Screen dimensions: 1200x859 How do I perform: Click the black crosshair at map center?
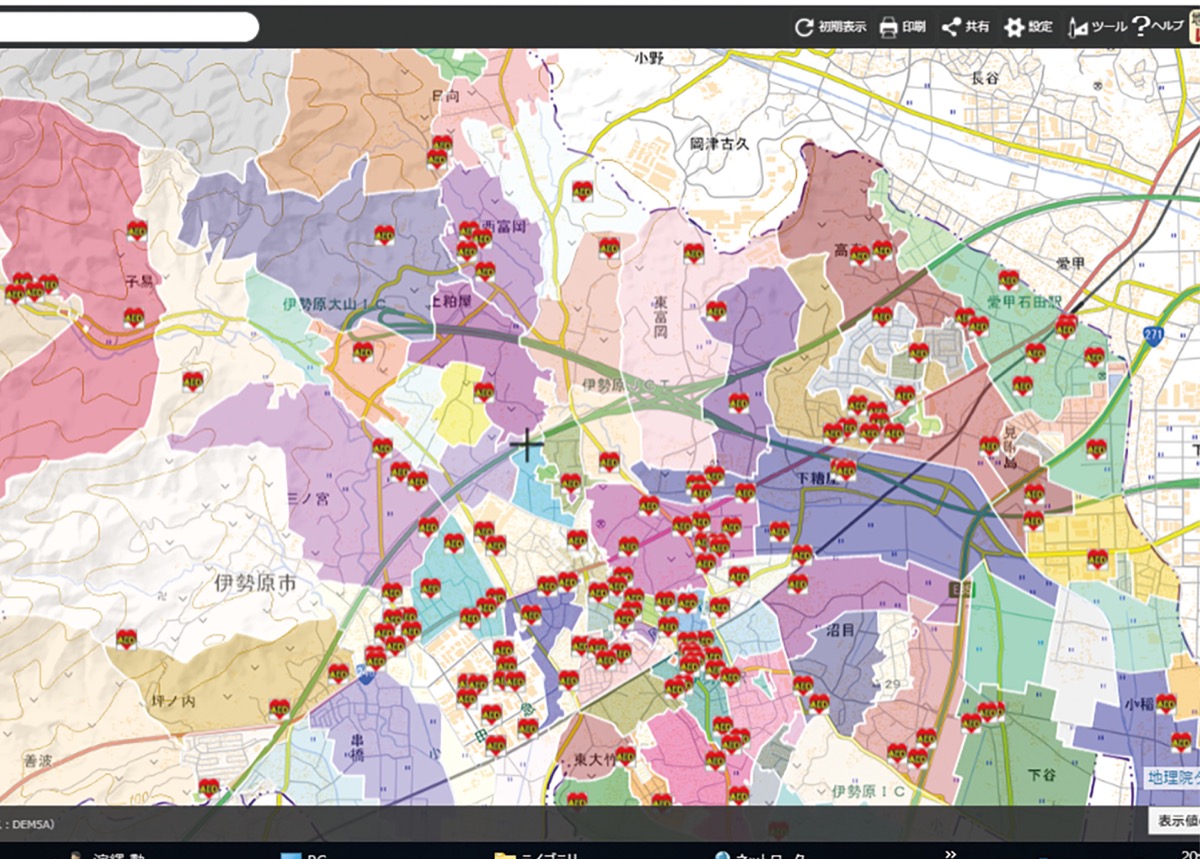pos(526,445)
